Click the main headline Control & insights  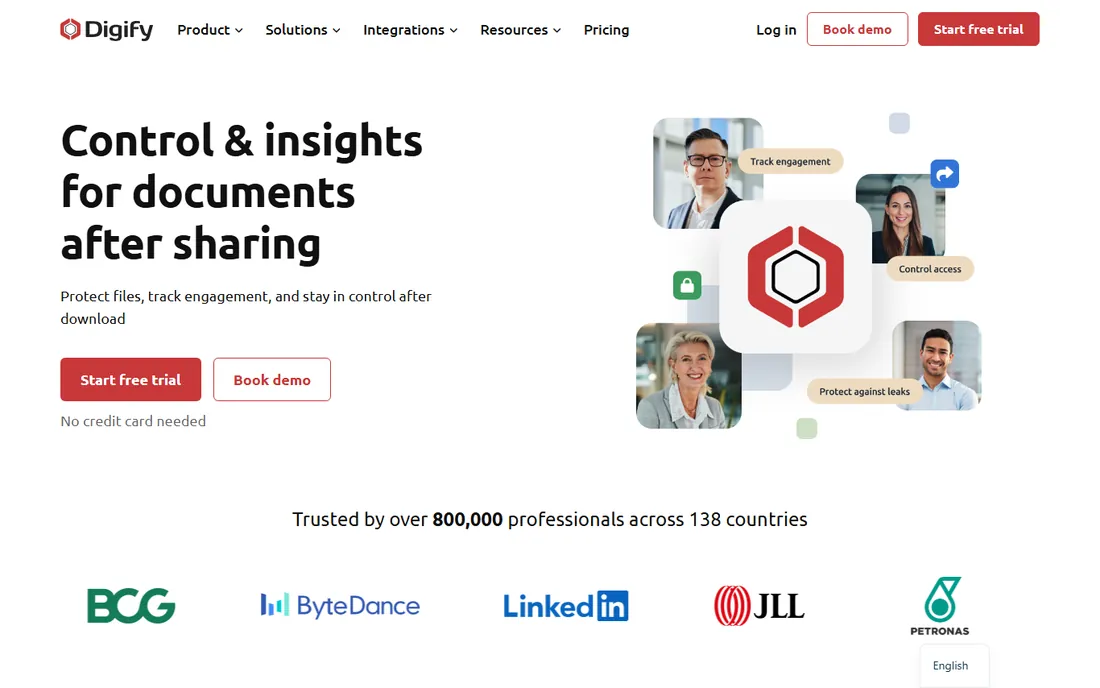(242, 191)
